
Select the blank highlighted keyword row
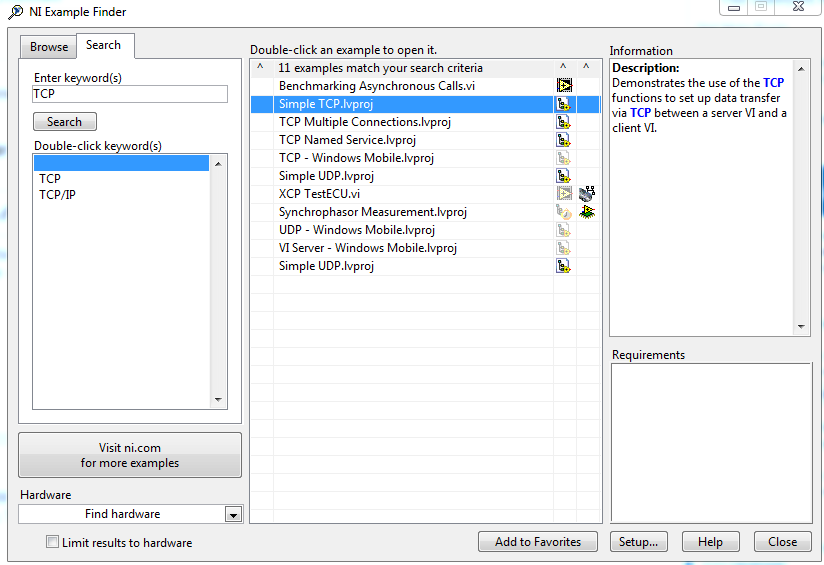[121, 163]
